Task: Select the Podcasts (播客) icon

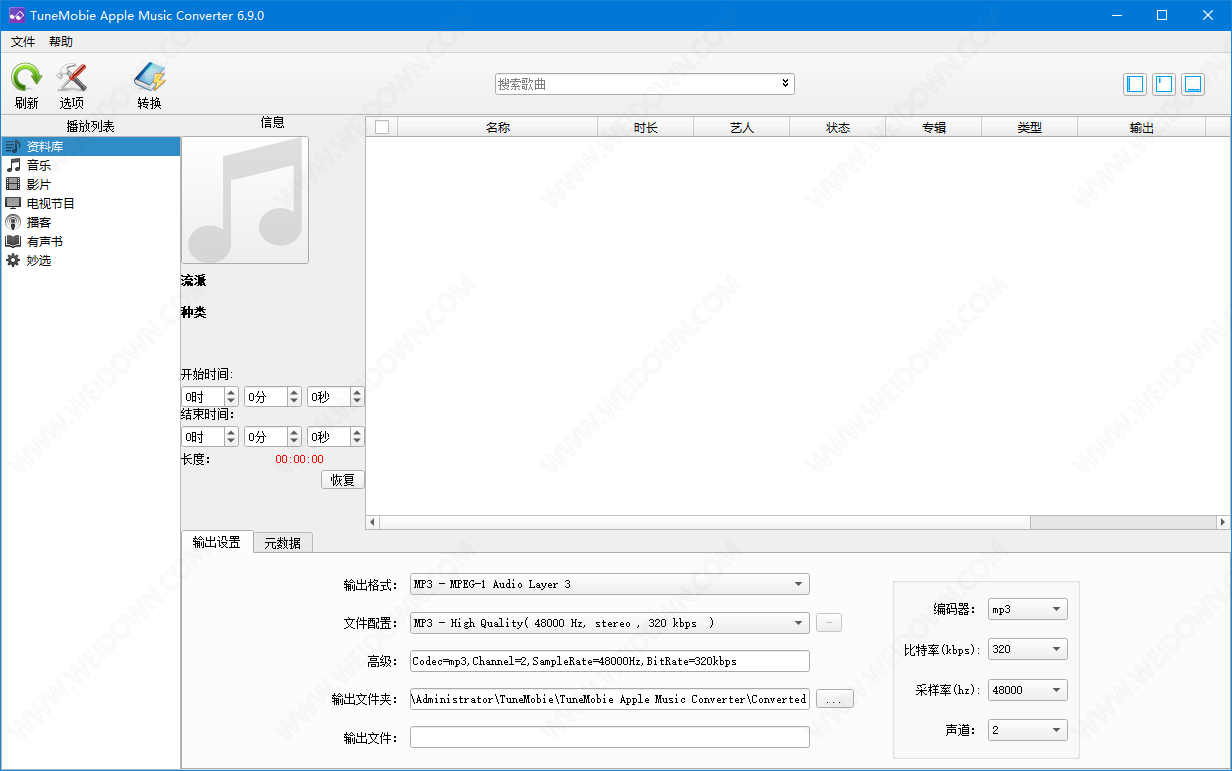Action: [x=13, y=222]
